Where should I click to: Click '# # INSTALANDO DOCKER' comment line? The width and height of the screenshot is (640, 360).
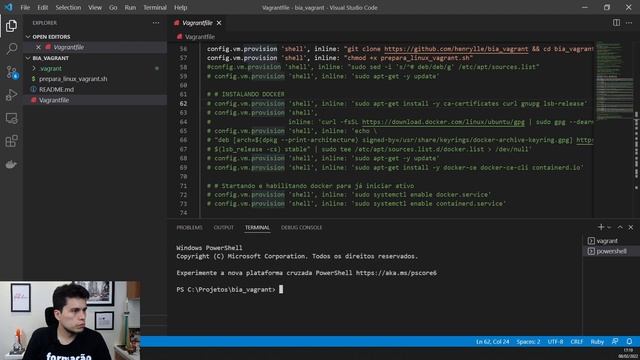tap(246, 94)
